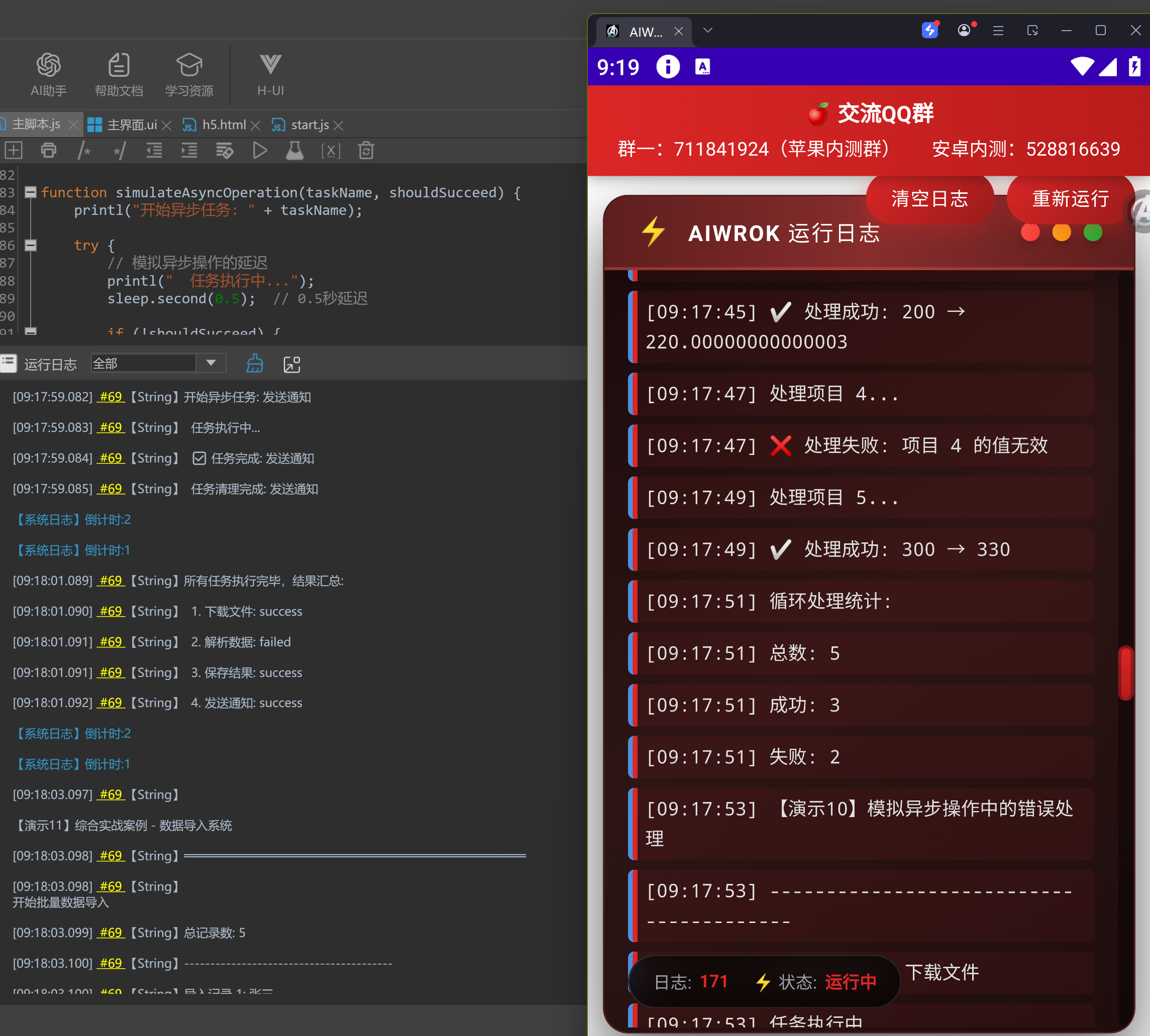Screen dimensions: 1150x1036
Task: Clear the log with the broom icon
Action: [x=255, y=364]
